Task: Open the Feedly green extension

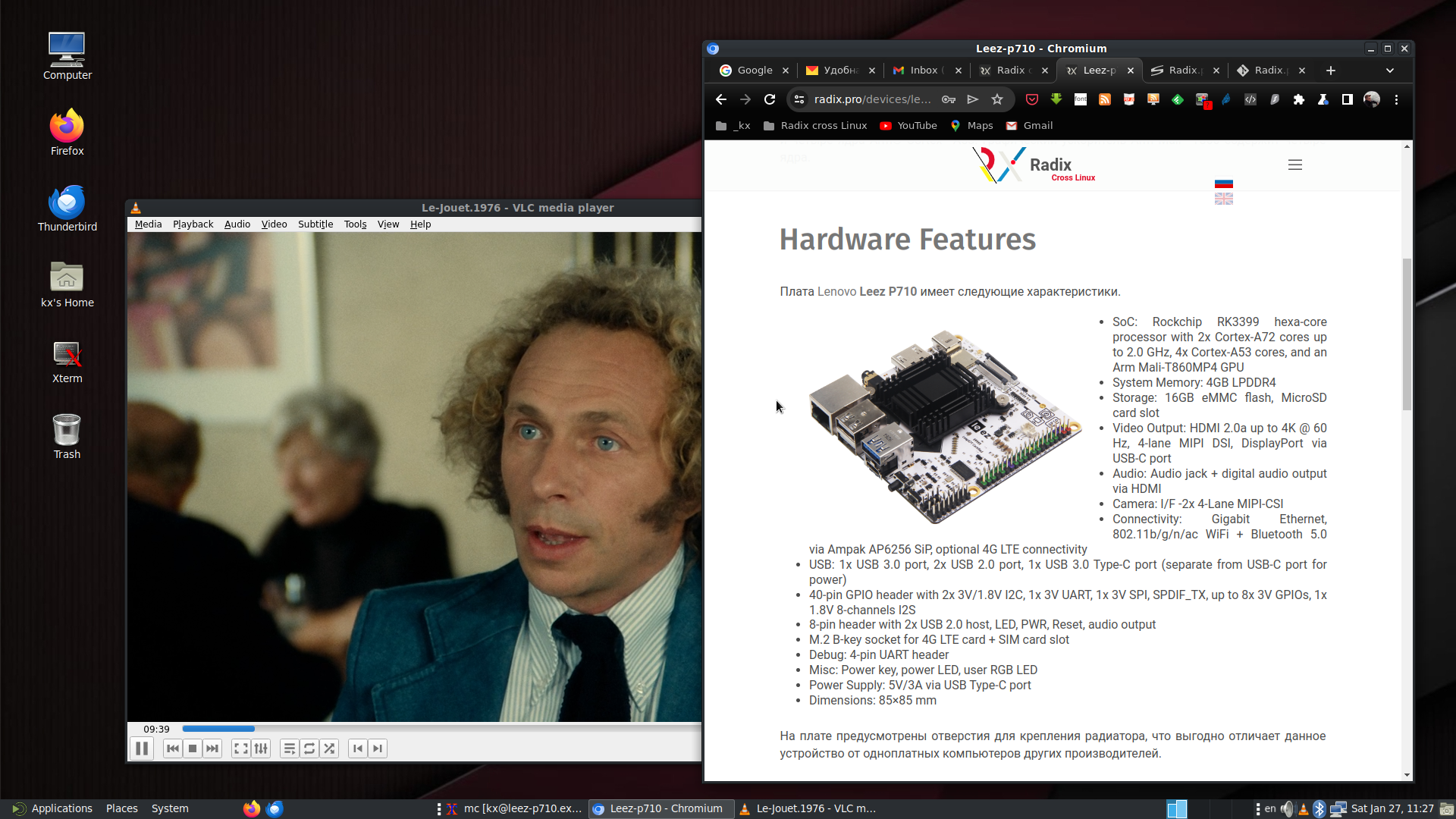Action: pyautogui.click(x=1178, y=99)
